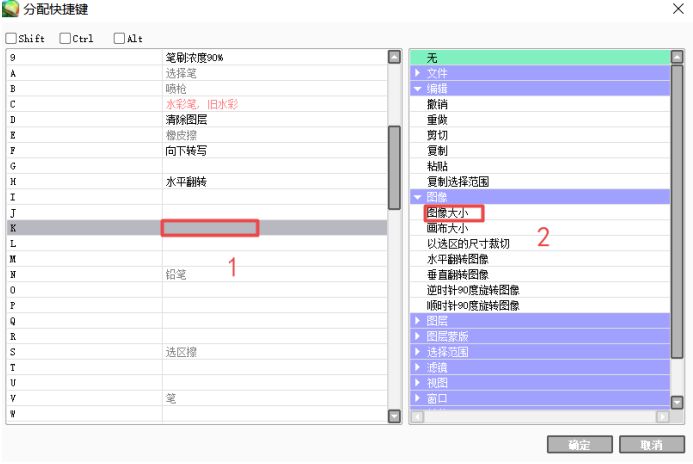Expand the 图层 category
This screenshot has width=693, height=464.
(x=419, y=321)
